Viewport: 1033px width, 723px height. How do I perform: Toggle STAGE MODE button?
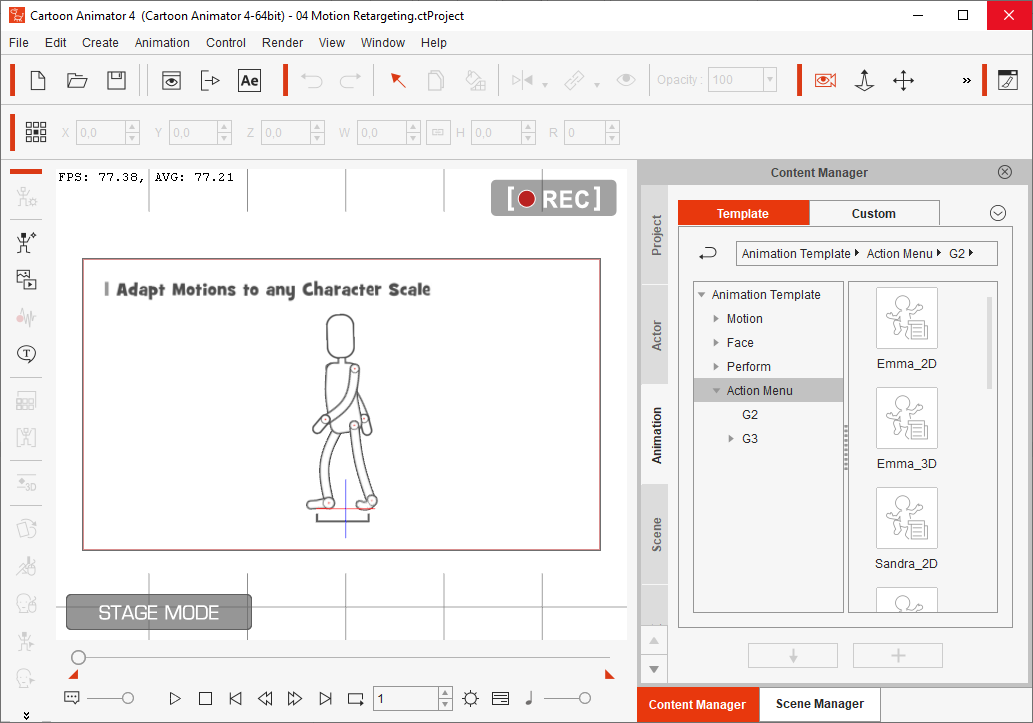(x=159, y=612)
